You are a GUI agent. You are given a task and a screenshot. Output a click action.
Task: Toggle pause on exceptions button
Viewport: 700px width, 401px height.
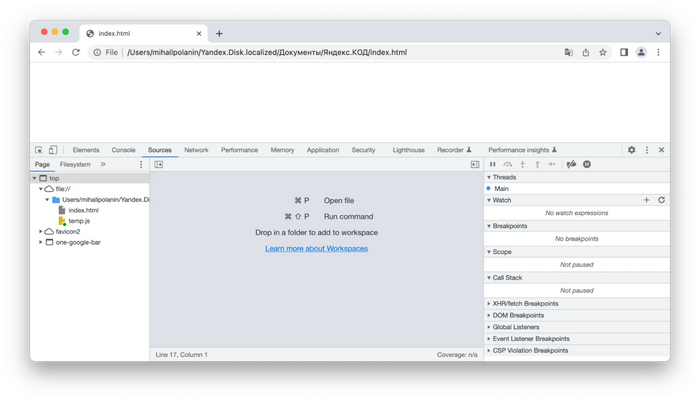[x=587, y=164]
